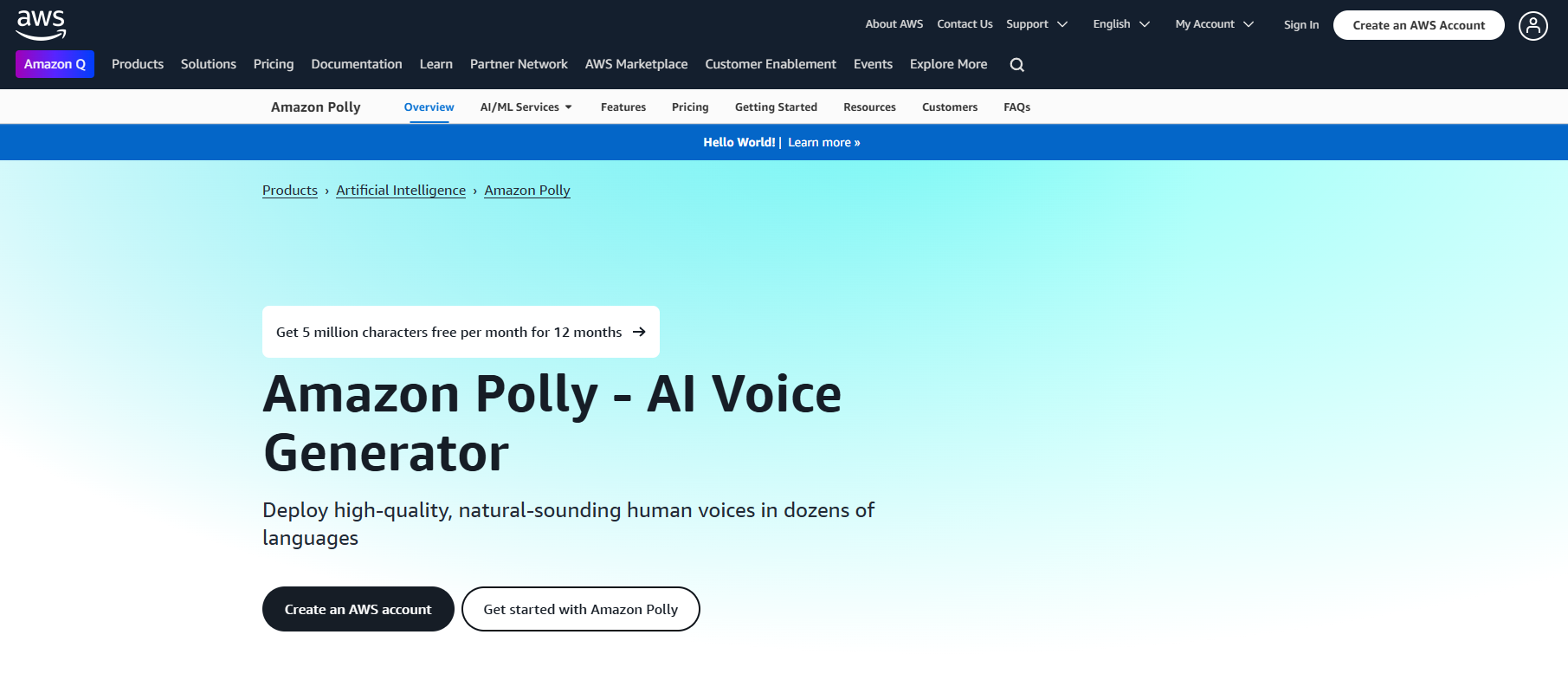Click the arrow on free characters banner
Image resolution: width=1568 pixels, height=680 pixels.
click(639, 332)
